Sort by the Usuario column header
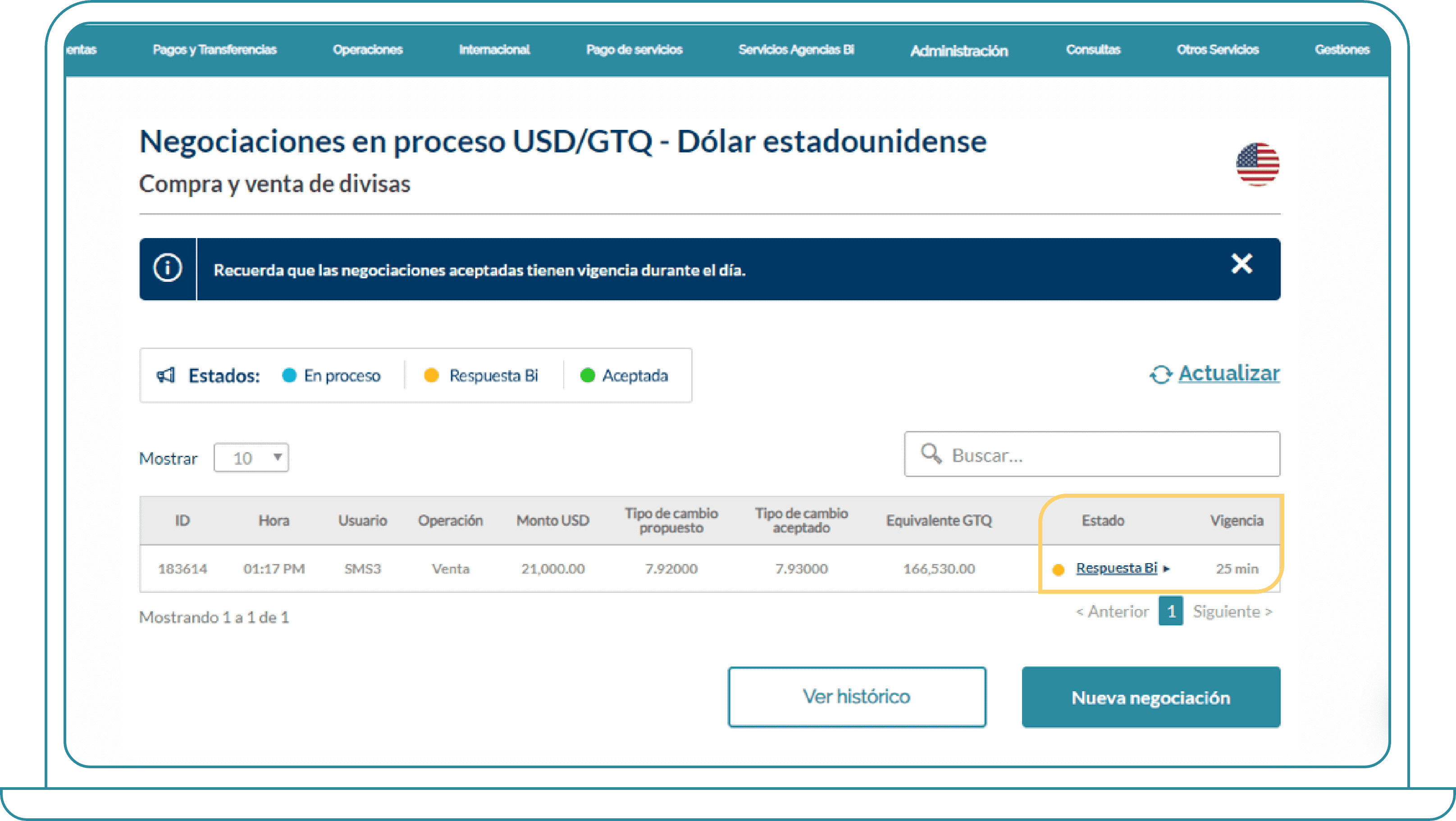1456x821 pixels. (x=363, y=520)
